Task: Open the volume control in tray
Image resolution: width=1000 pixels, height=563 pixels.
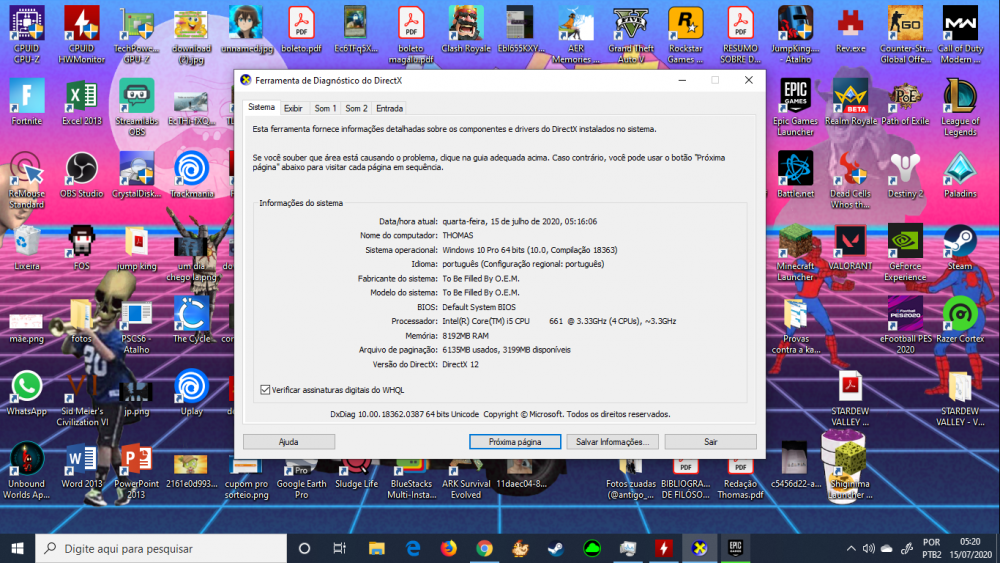Action: pyautogui.click(x=869, y=548)
